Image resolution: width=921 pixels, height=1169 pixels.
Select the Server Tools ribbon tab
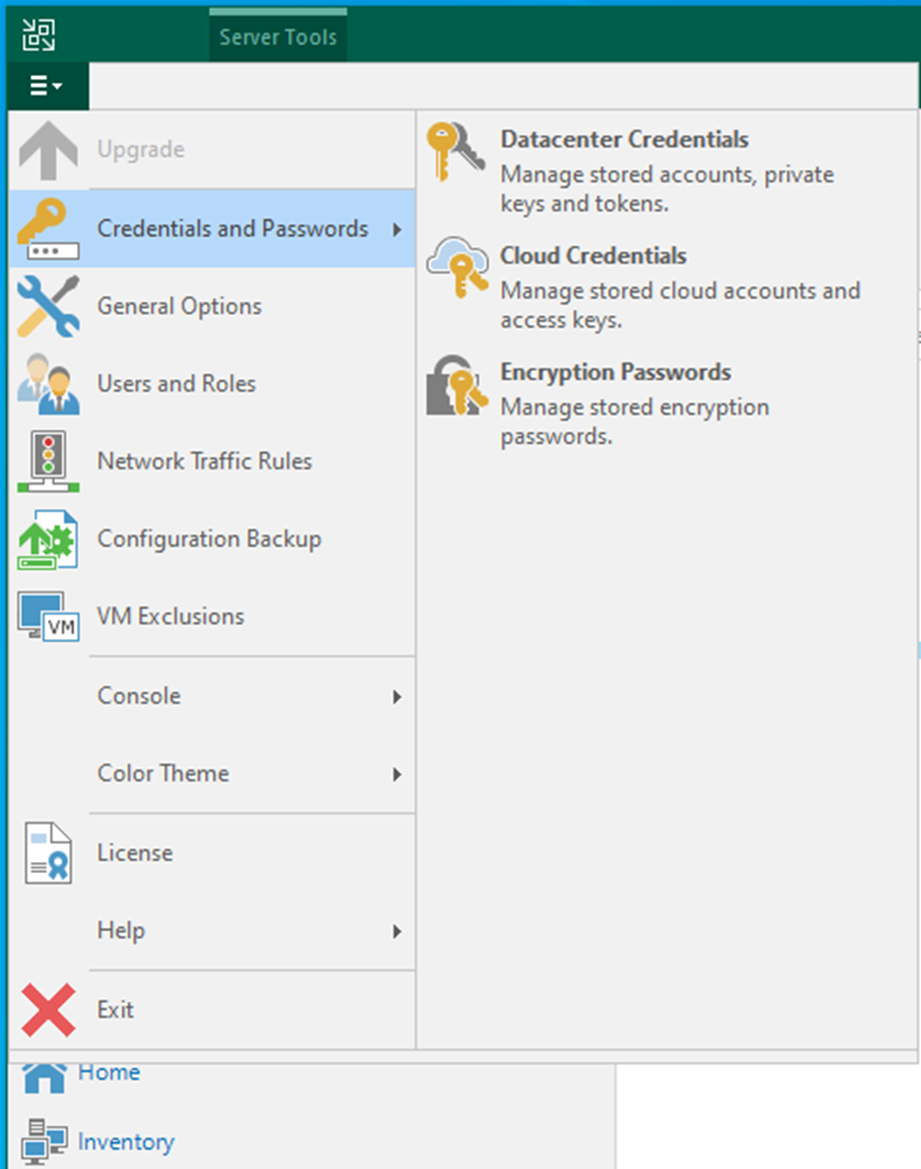pos(277,36)
